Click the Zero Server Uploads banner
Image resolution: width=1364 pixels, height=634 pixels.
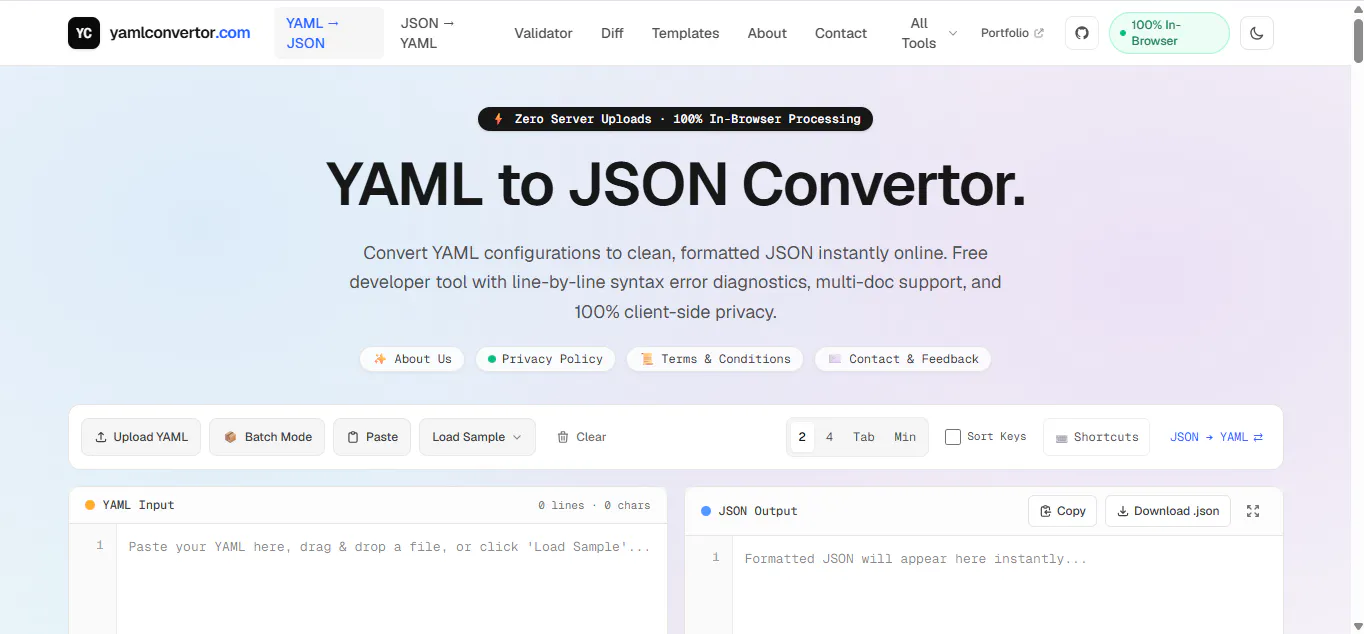tap(676, 119)
